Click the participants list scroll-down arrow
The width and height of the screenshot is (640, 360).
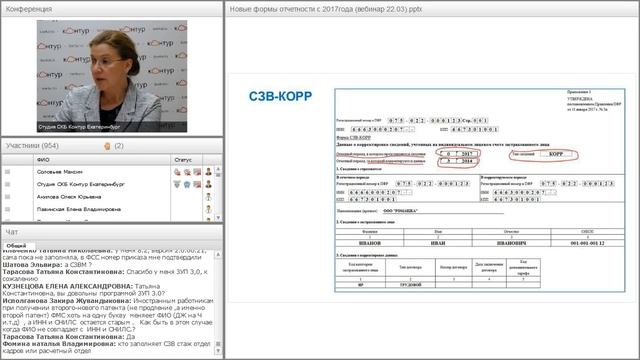coord(218,218)
